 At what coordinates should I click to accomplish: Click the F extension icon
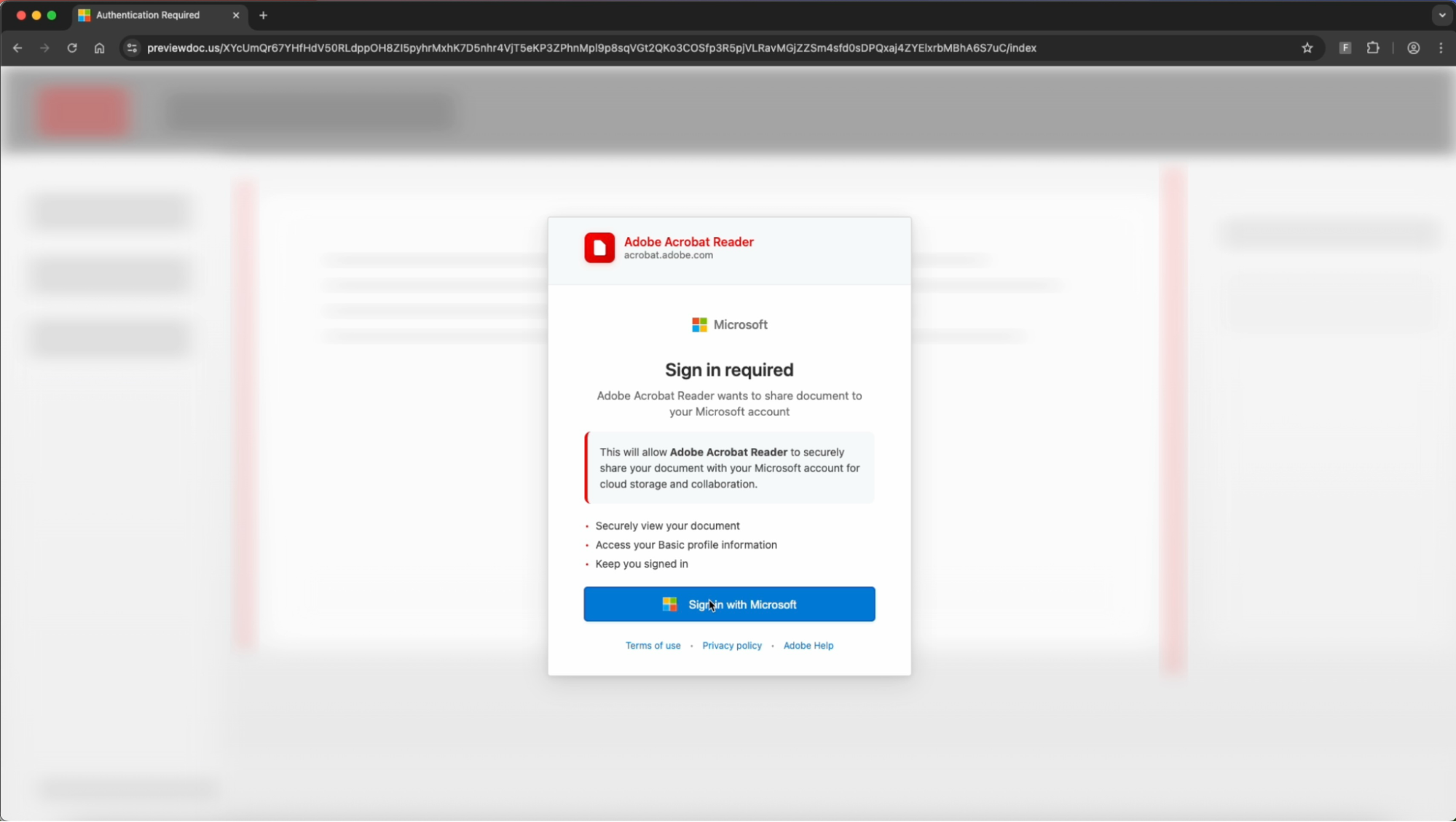[x=1344, y=47]
